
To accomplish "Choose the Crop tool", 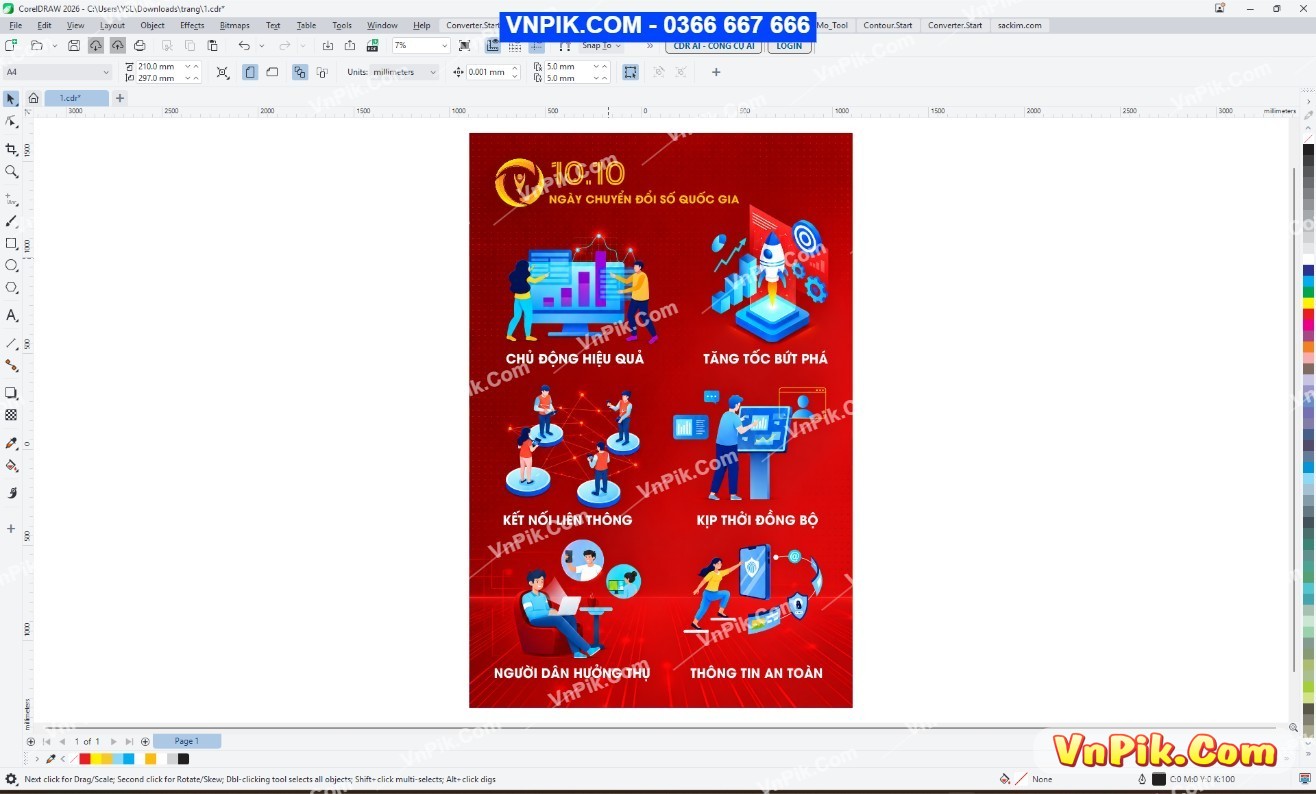I will point(11,149).
